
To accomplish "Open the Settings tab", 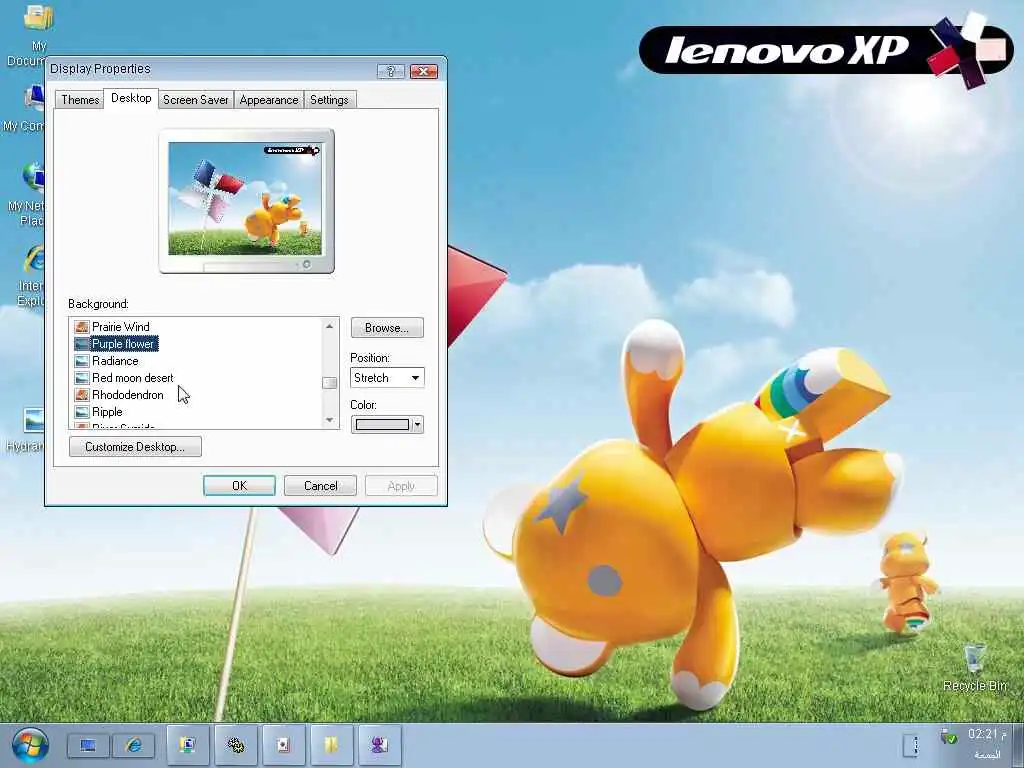I will tap(329, 99).
